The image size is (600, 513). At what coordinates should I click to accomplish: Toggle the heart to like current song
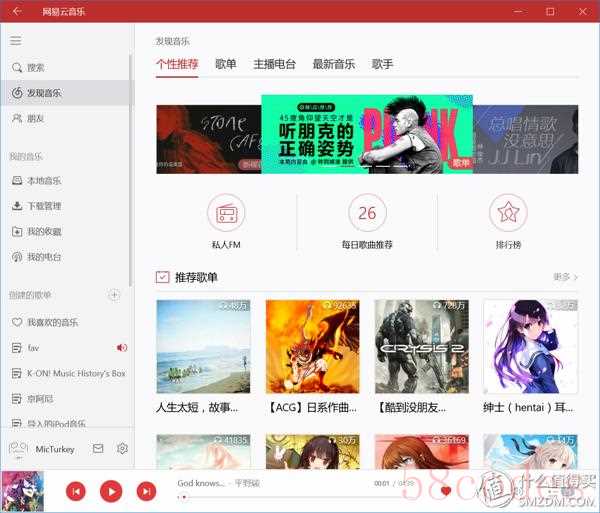446,491
